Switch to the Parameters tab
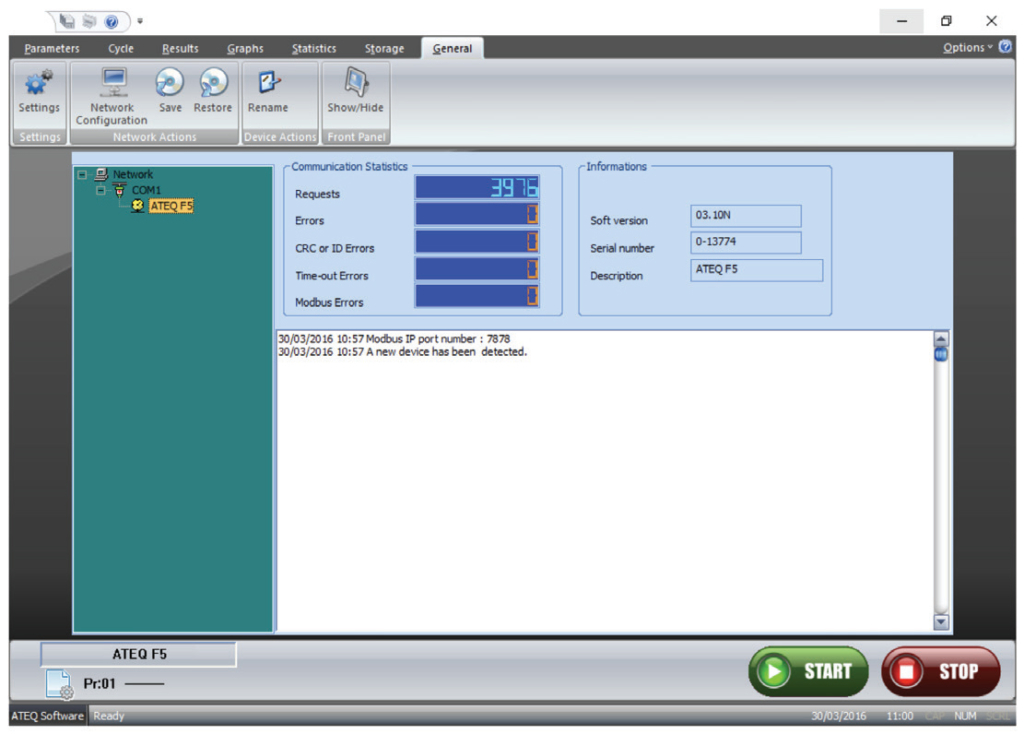This screenshot has height=734, width=1024. (52, 48)
